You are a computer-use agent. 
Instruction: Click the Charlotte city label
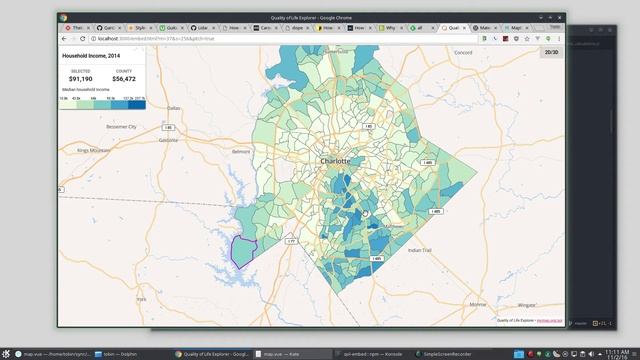coord(335,161)
